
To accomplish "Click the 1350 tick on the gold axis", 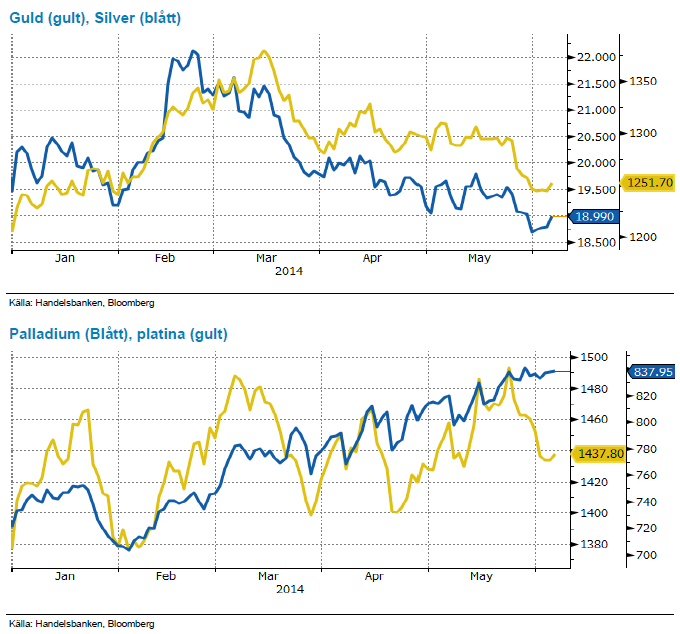I will [642, 81].
